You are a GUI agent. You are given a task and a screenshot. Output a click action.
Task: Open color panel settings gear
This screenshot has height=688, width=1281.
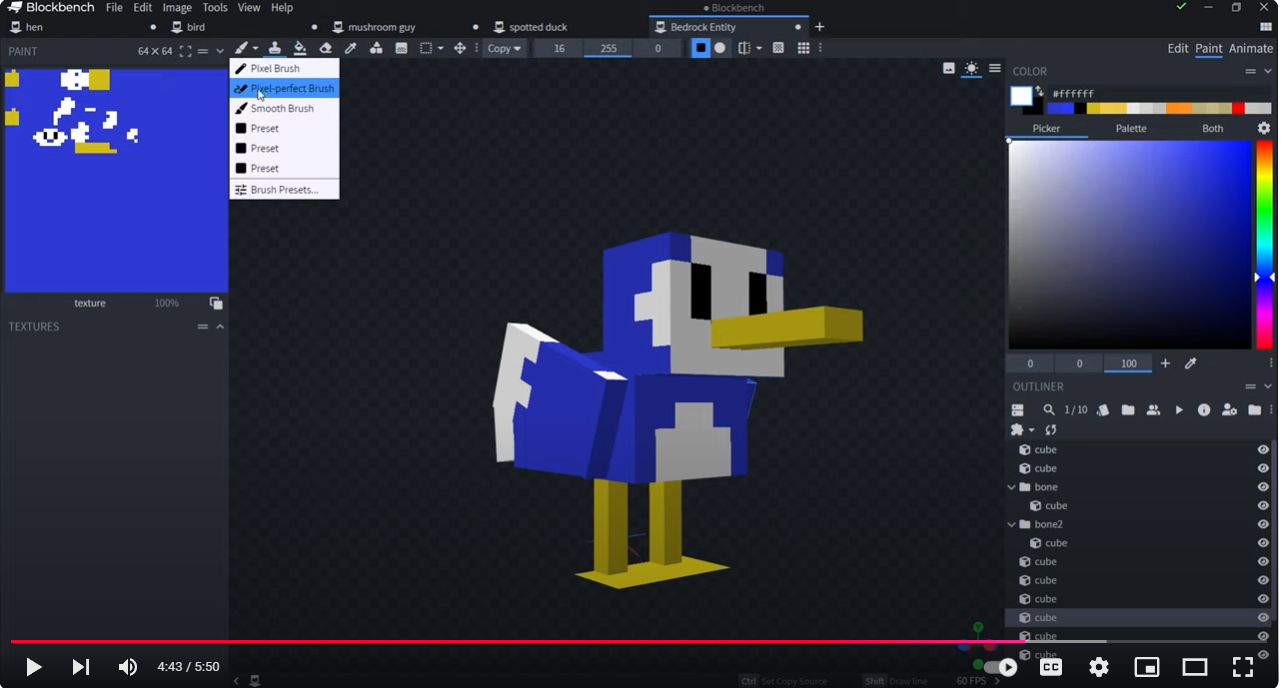(1264, 128)
